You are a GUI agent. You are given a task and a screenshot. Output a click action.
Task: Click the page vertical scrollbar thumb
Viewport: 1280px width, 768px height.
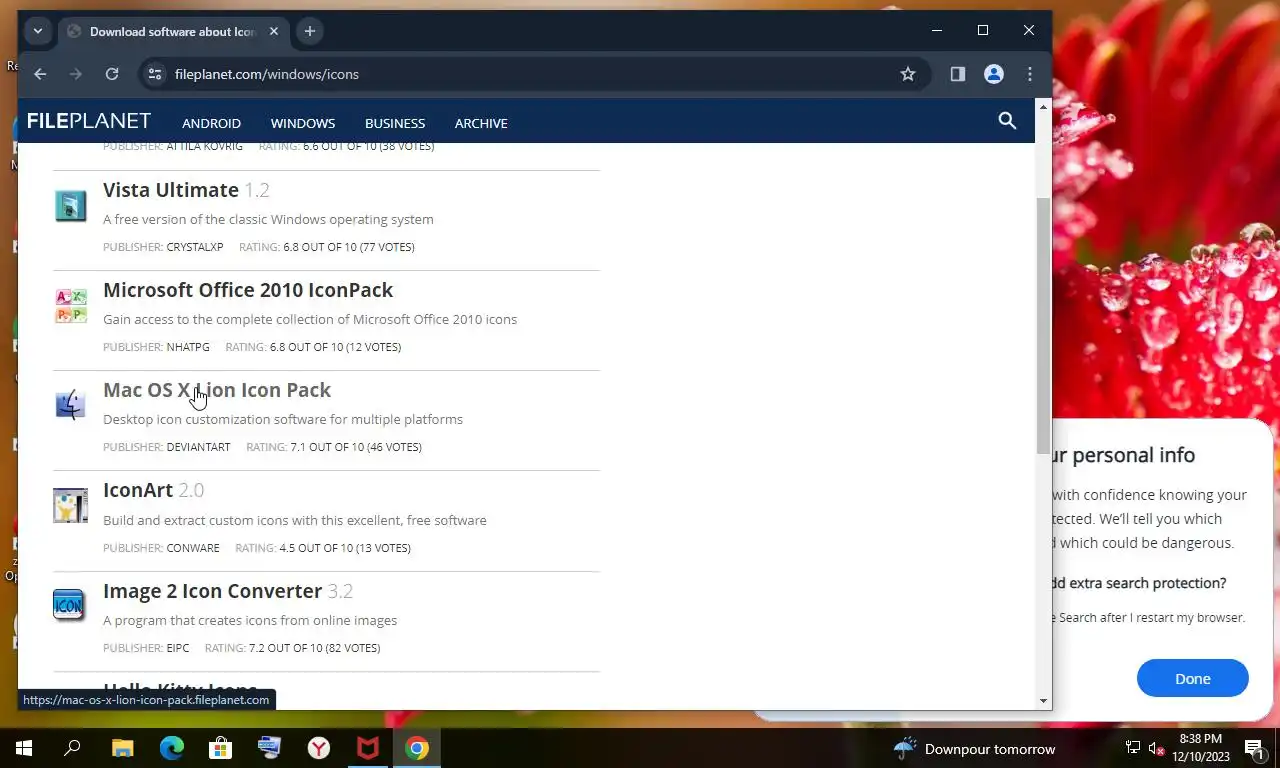(x=1043, y=325)
